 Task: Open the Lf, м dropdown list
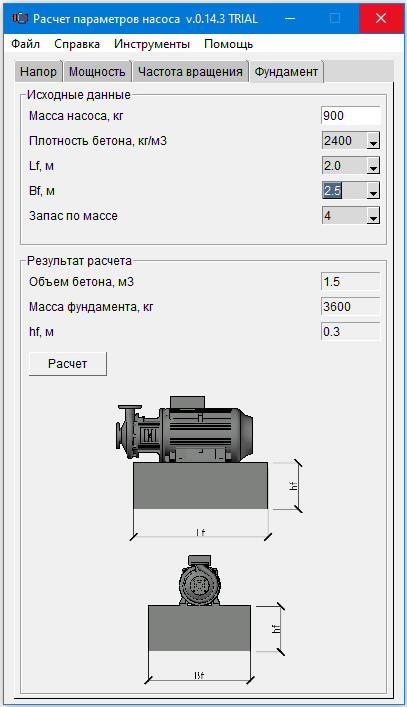pyautogui.click(x=373, y=166)
